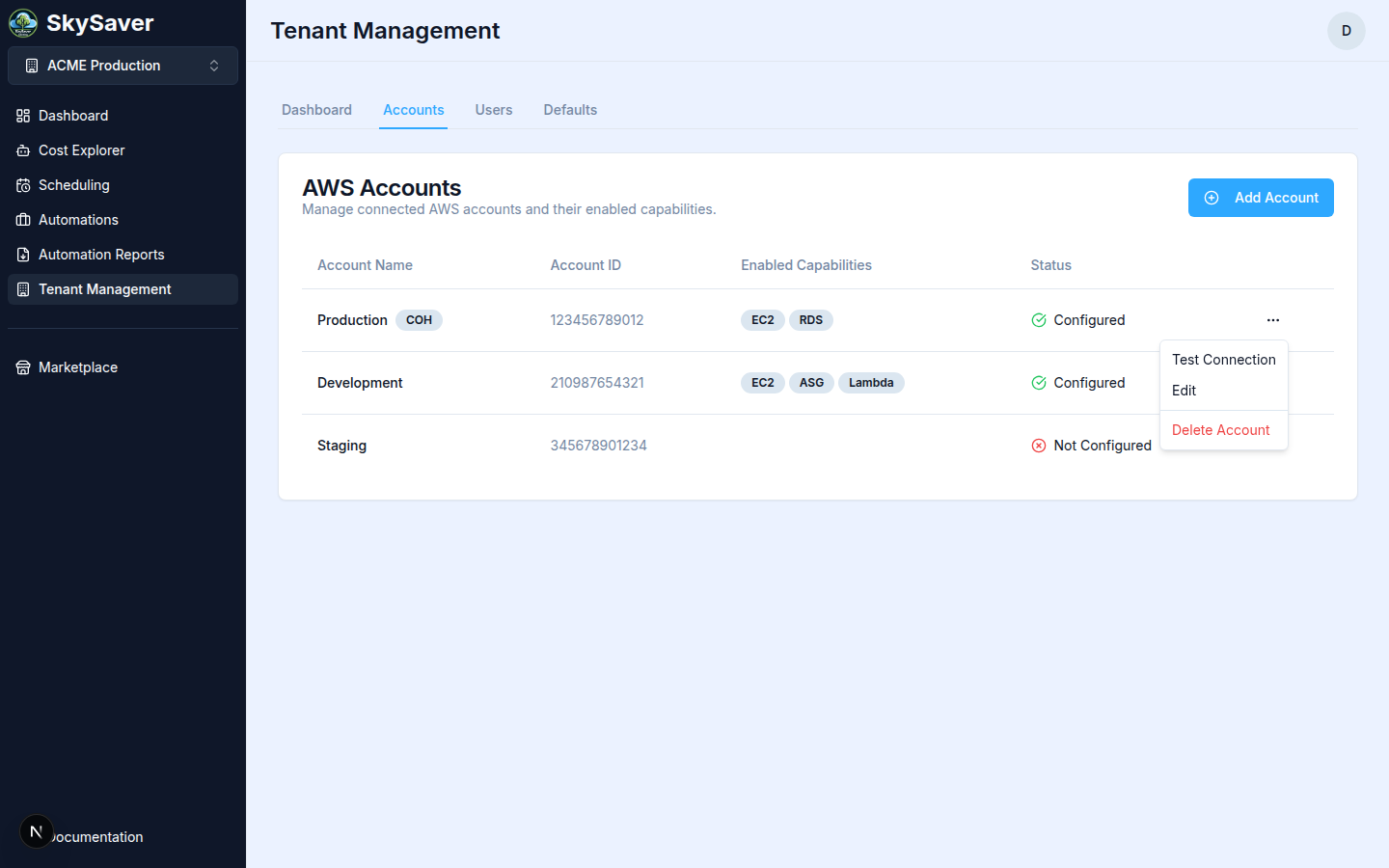1389x868 pixels.
Task: Click the Scheduling calendar icon
Action: point(23,185)
